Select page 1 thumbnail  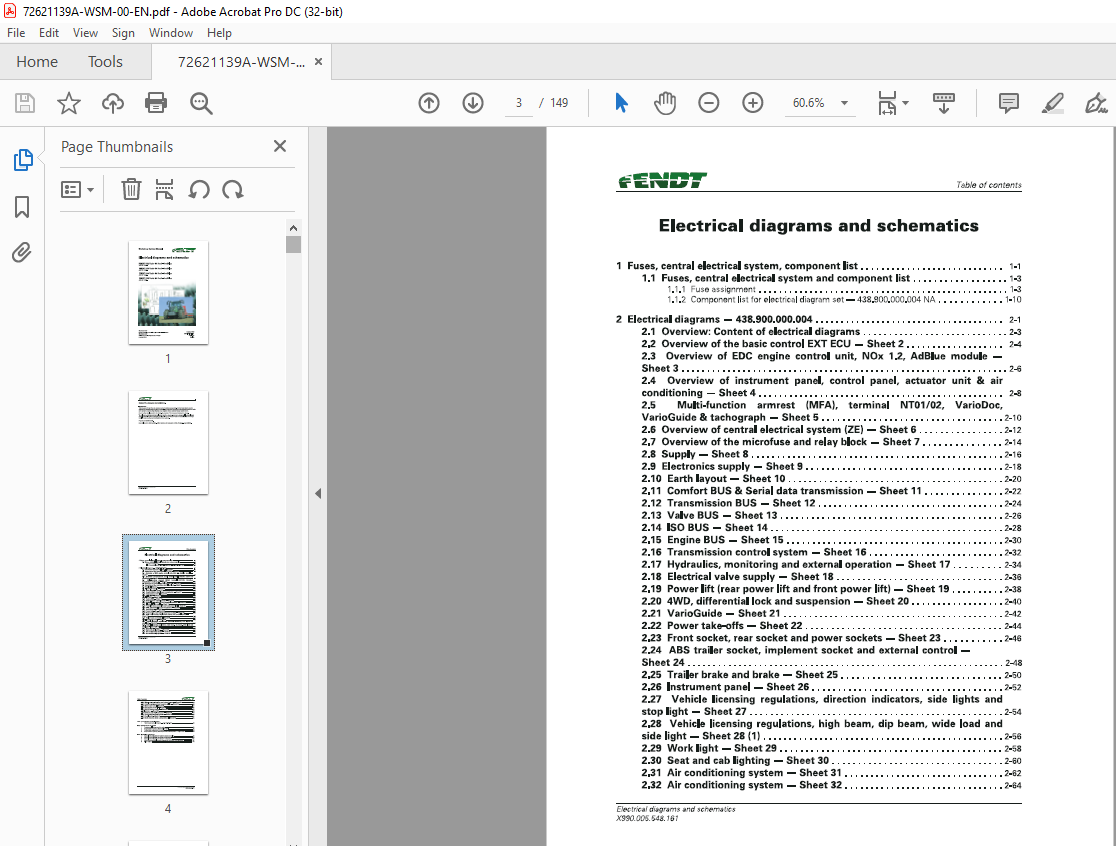(168, 292)
